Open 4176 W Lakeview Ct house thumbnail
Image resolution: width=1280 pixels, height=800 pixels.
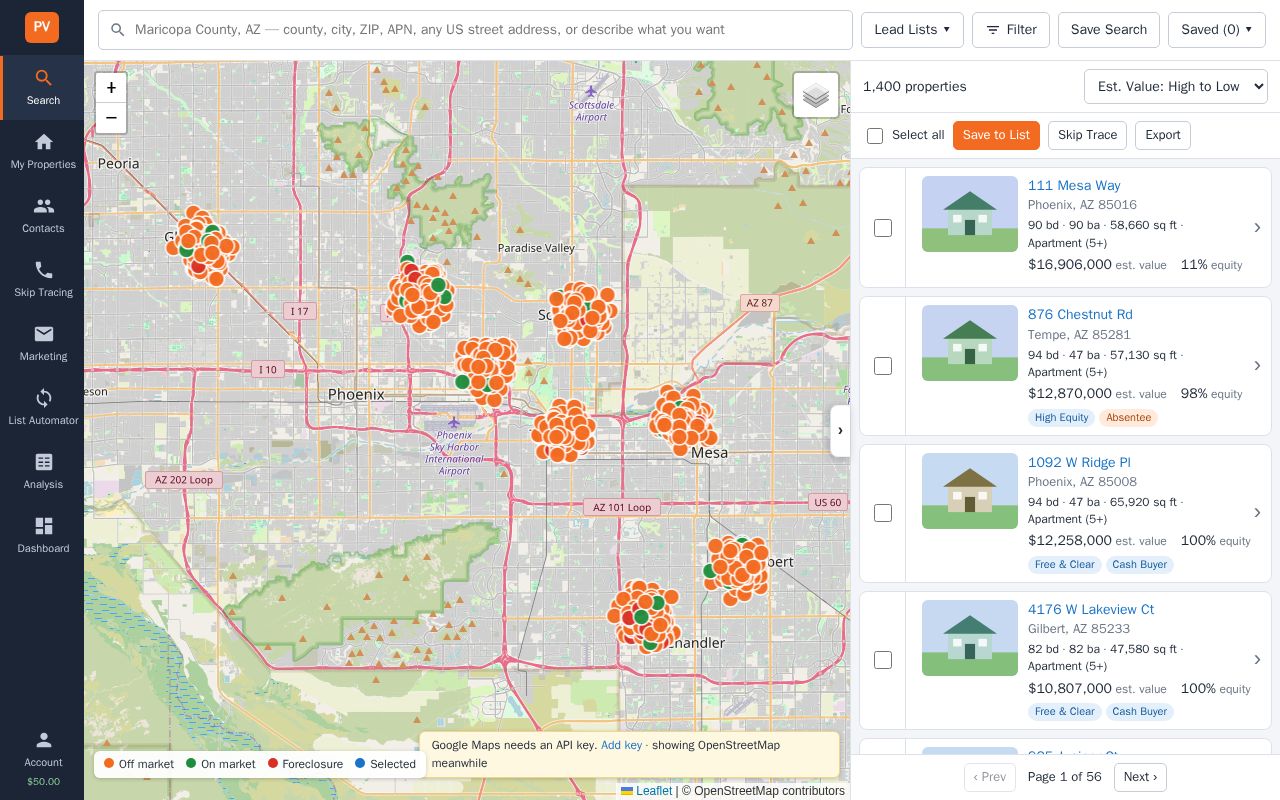970,638
